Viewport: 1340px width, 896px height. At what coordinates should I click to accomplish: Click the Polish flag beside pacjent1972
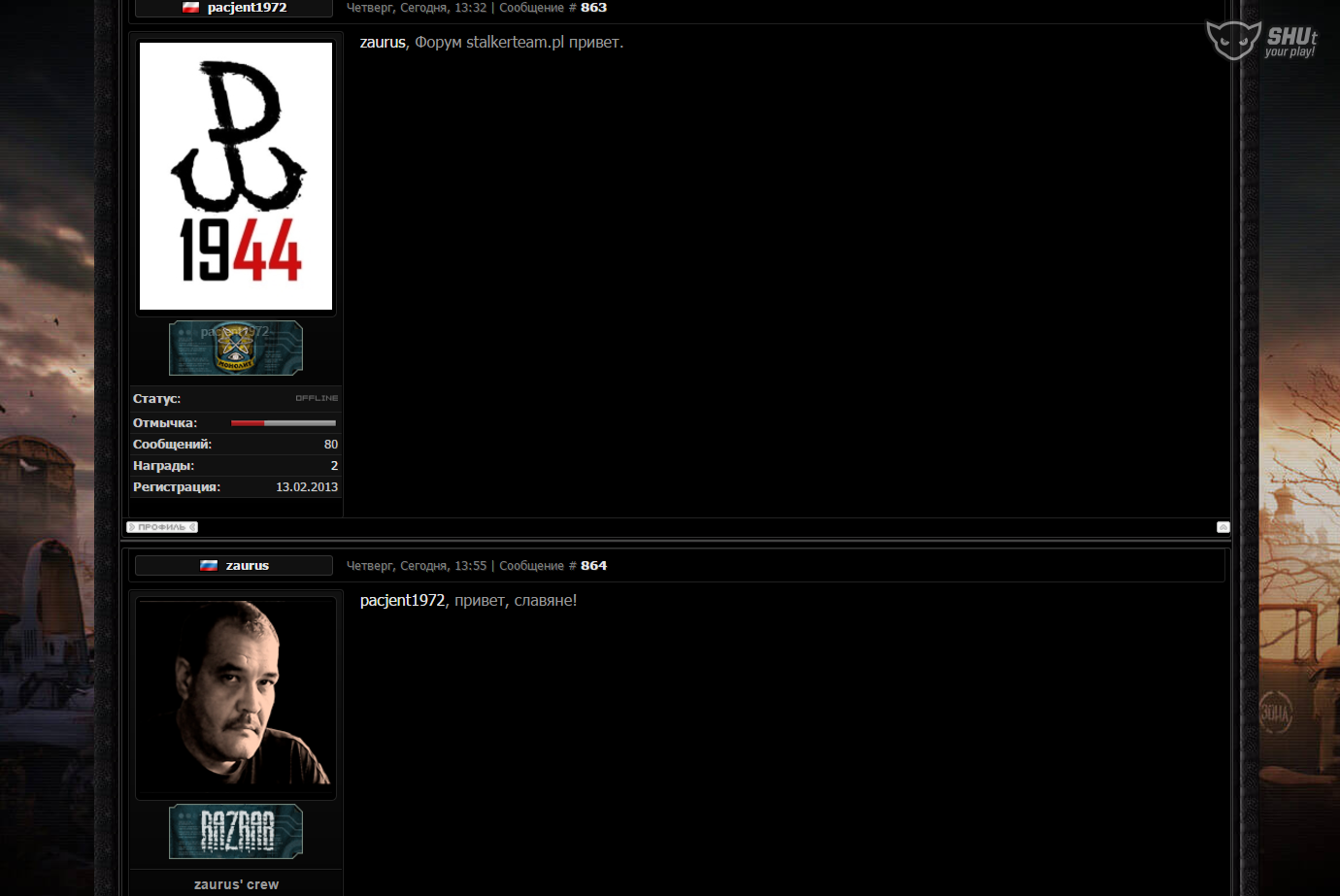(x=191, y=8)
